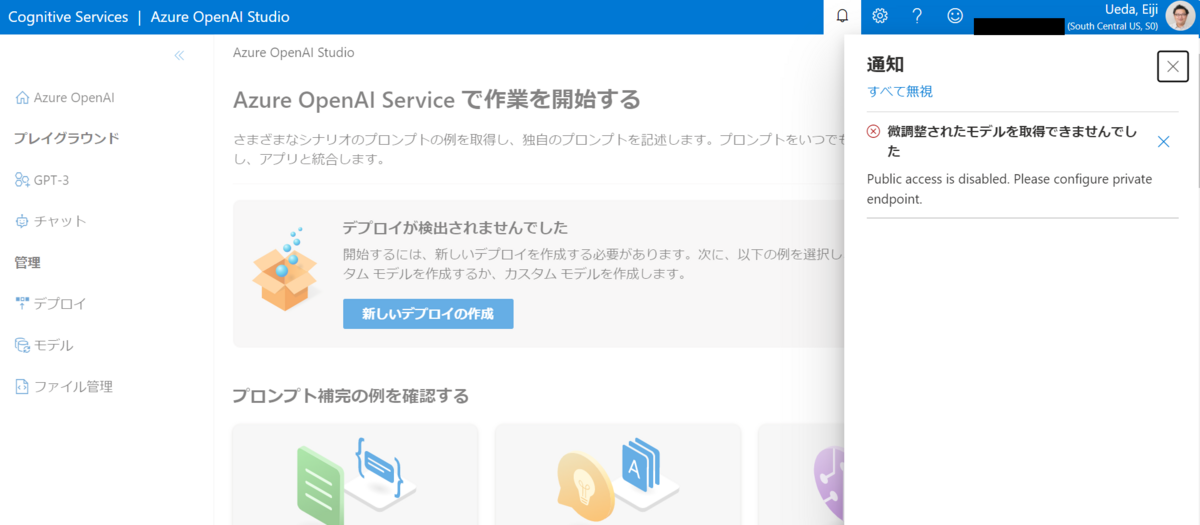Click Azure OpenAI Studio header title
The width and height of the screenshot is (1200, 525).
220,17
